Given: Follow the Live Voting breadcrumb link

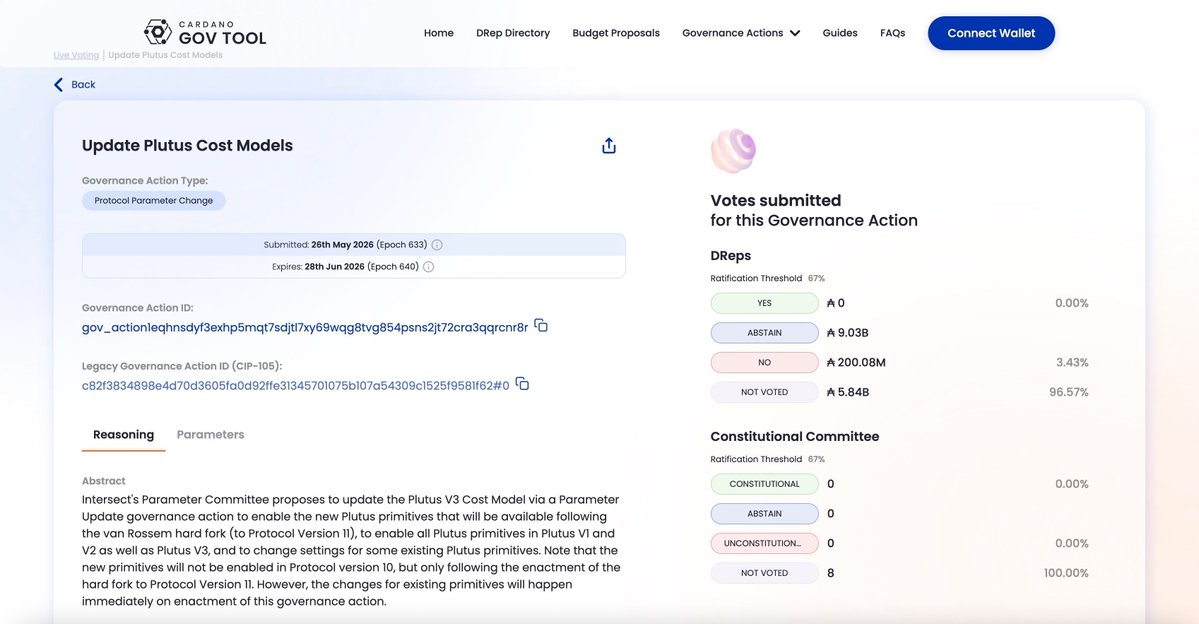Looking at the screenshot, I should (x=76, y=55).
